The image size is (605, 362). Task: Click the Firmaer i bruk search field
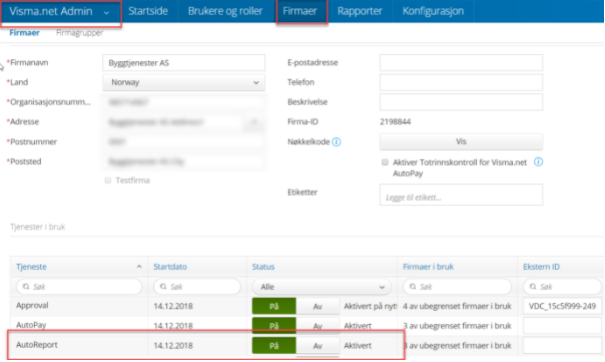(457, 287)
